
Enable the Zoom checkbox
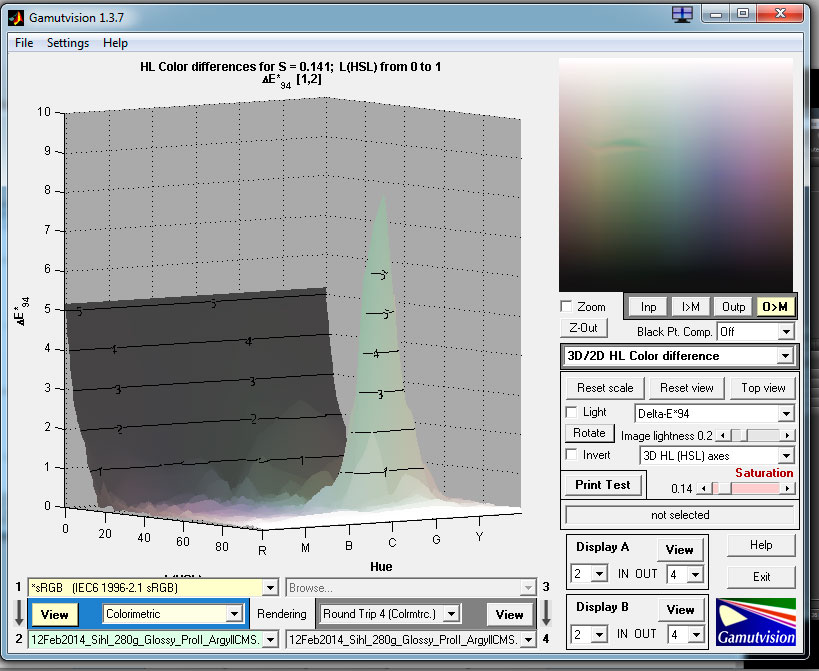[x=567, y=307]
